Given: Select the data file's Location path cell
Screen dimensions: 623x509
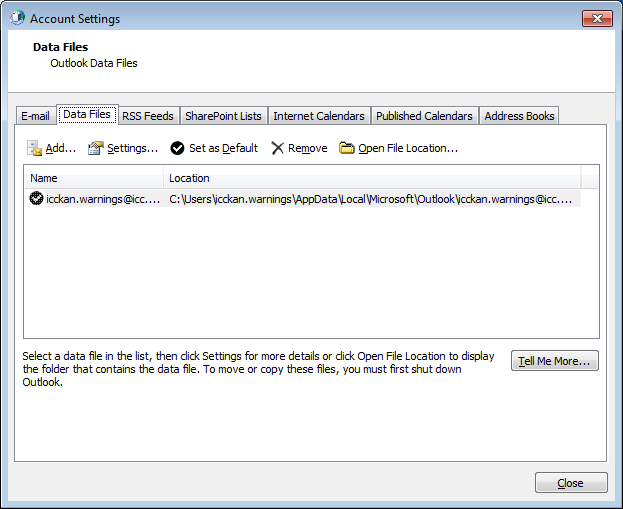Looking at the screenshot, I should [x=370, y=199].
